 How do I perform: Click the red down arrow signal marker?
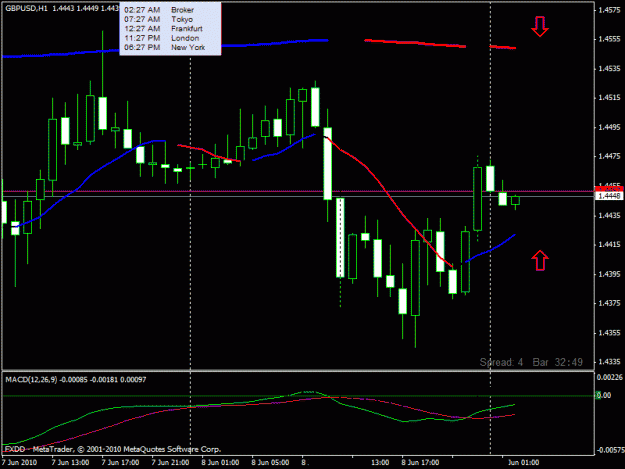[x=540, y=26]
